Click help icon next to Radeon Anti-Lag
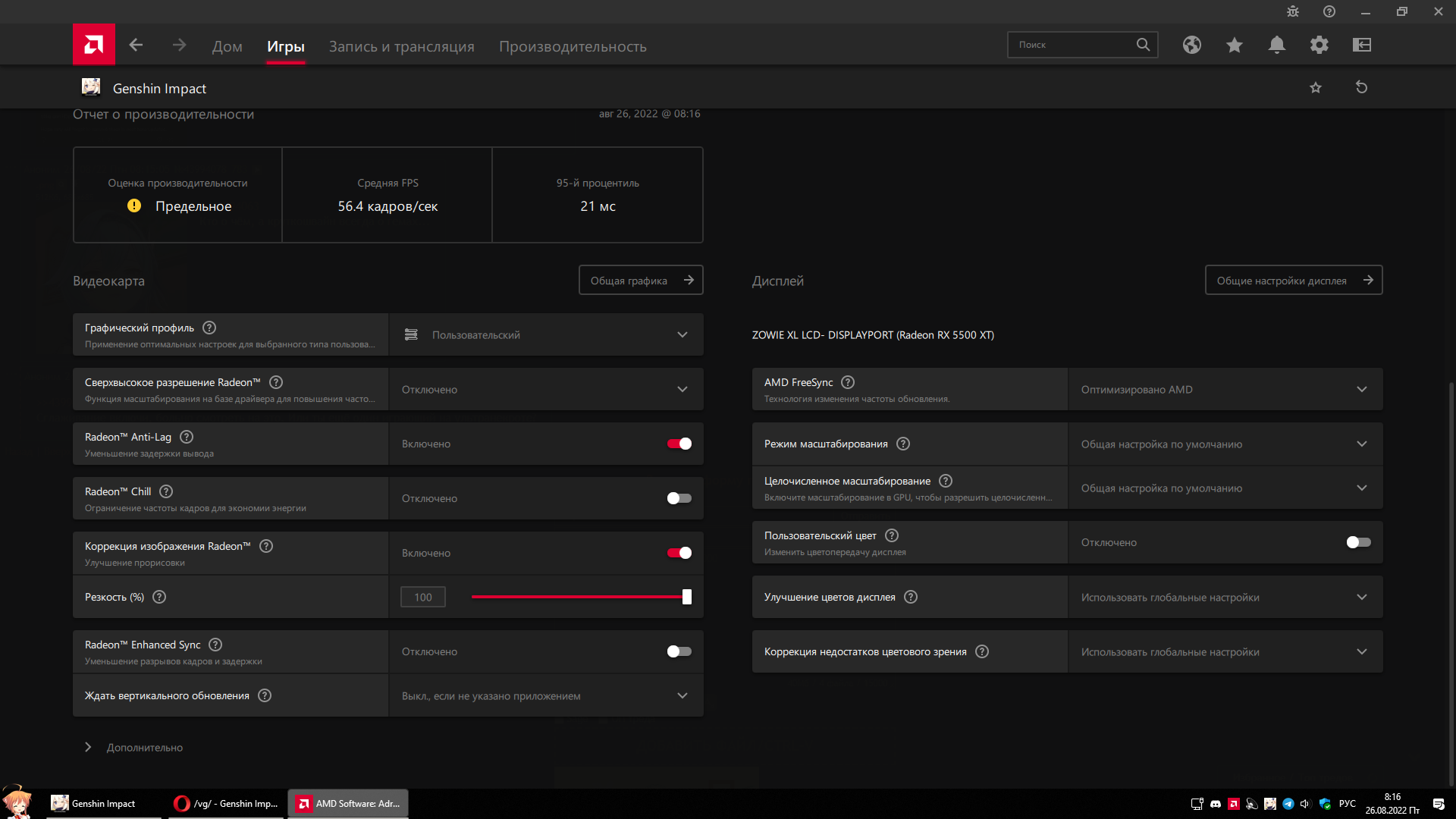The image size is (1456, 819). pos(187,437)
